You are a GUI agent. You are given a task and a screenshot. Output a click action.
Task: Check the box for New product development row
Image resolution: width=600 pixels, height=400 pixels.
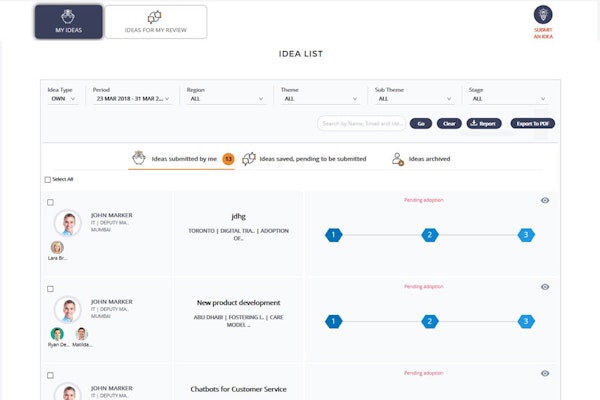(51, 289)
